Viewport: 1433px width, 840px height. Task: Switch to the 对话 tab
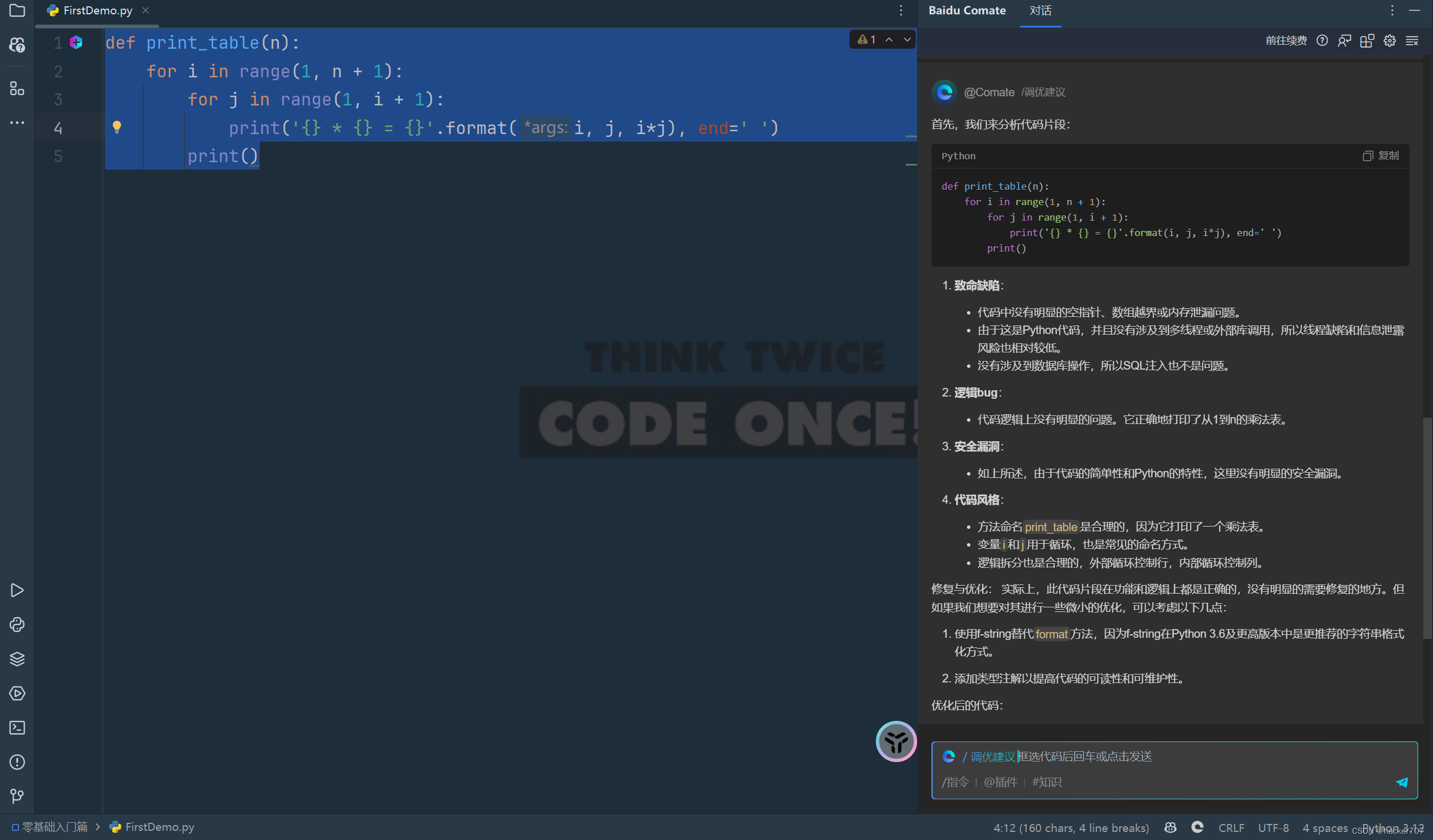[1040, 11]
